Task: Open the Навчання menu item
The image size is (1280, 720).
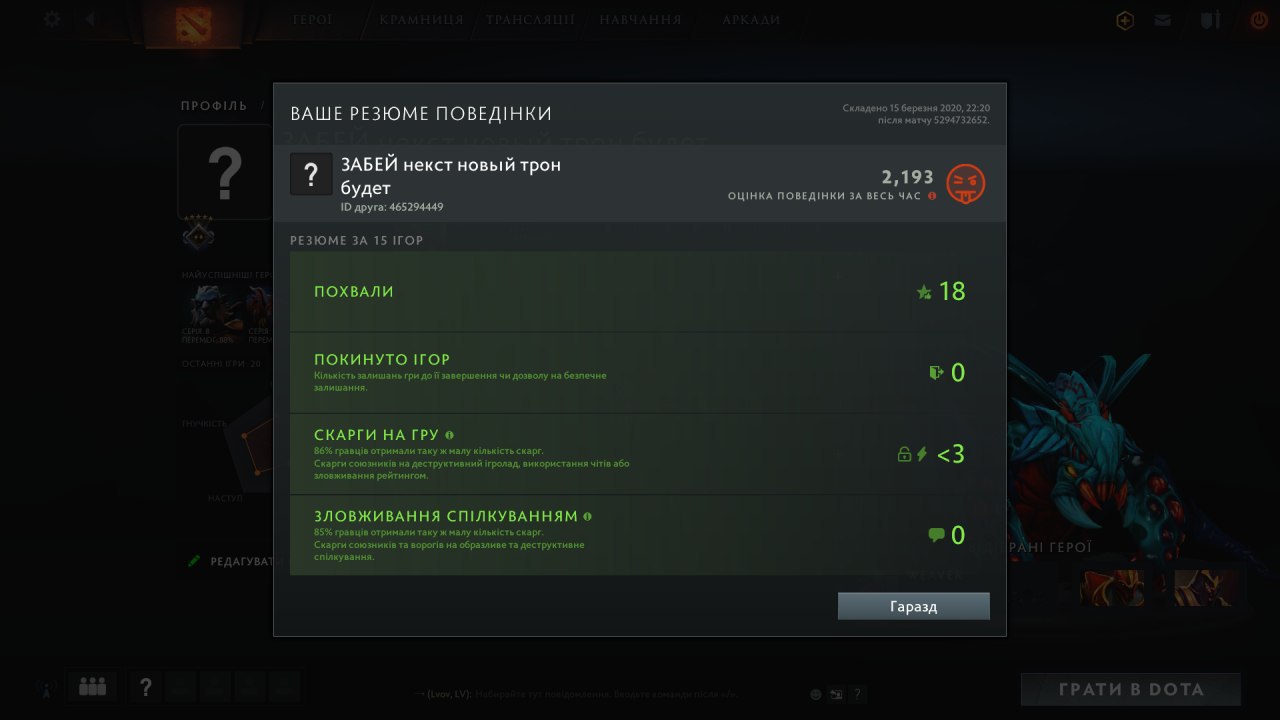Action: click(x=640, y=19)
